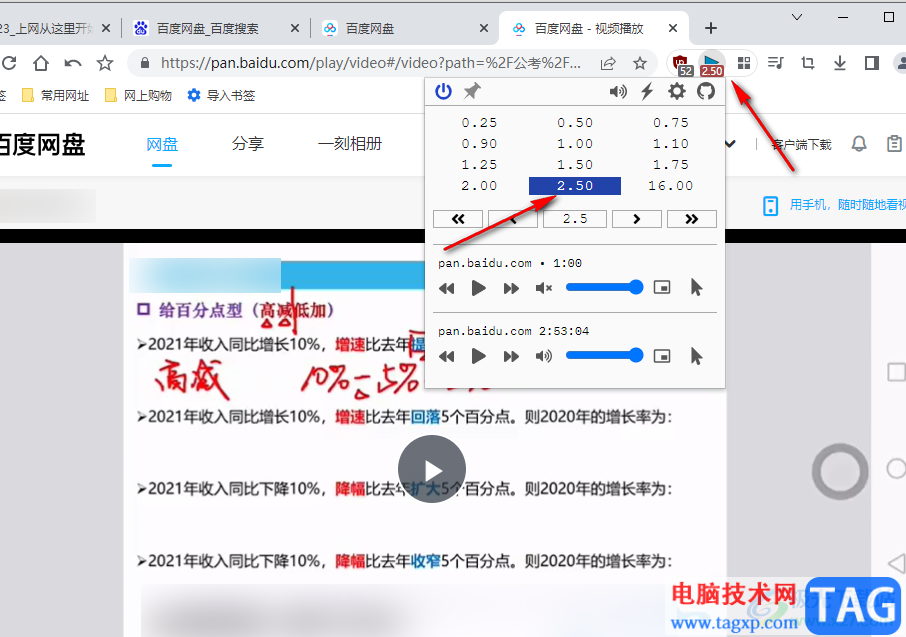
Task: Go to browser home page
Action: [x=40, y=62]
